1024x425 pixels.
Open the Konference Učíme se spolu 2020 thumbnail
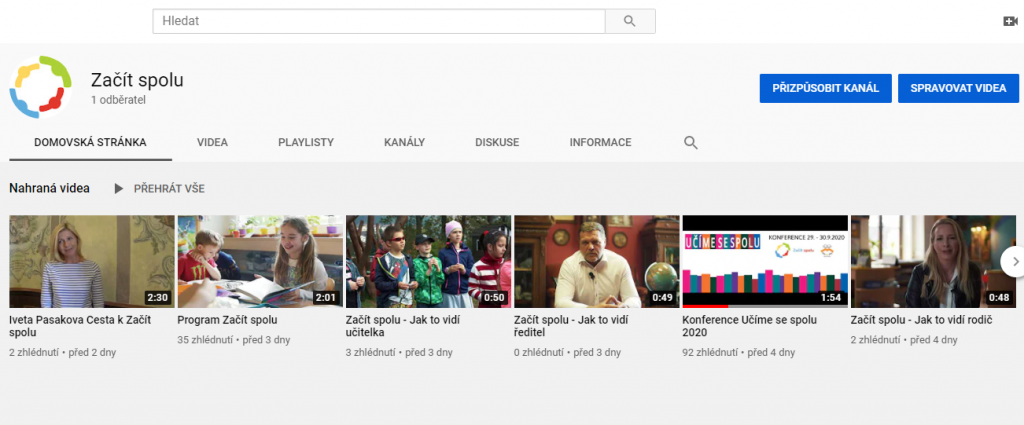coord(764,261)
